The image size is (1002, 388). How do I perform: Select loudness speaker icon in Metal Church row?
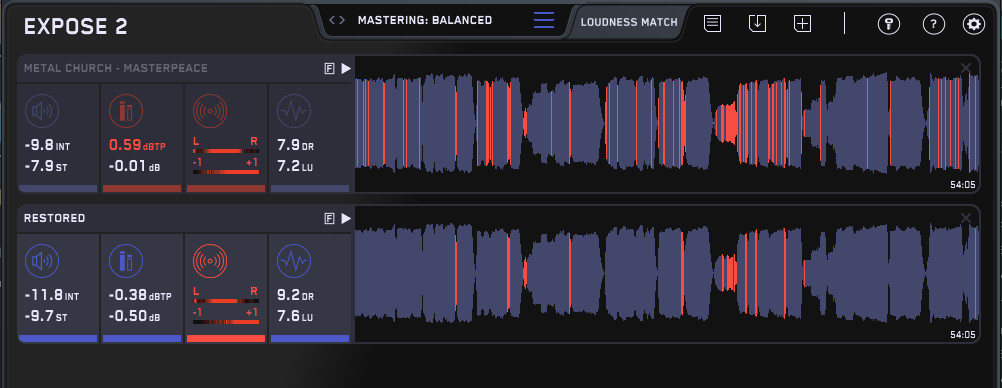pyautogui.click(x=42, y=111)
